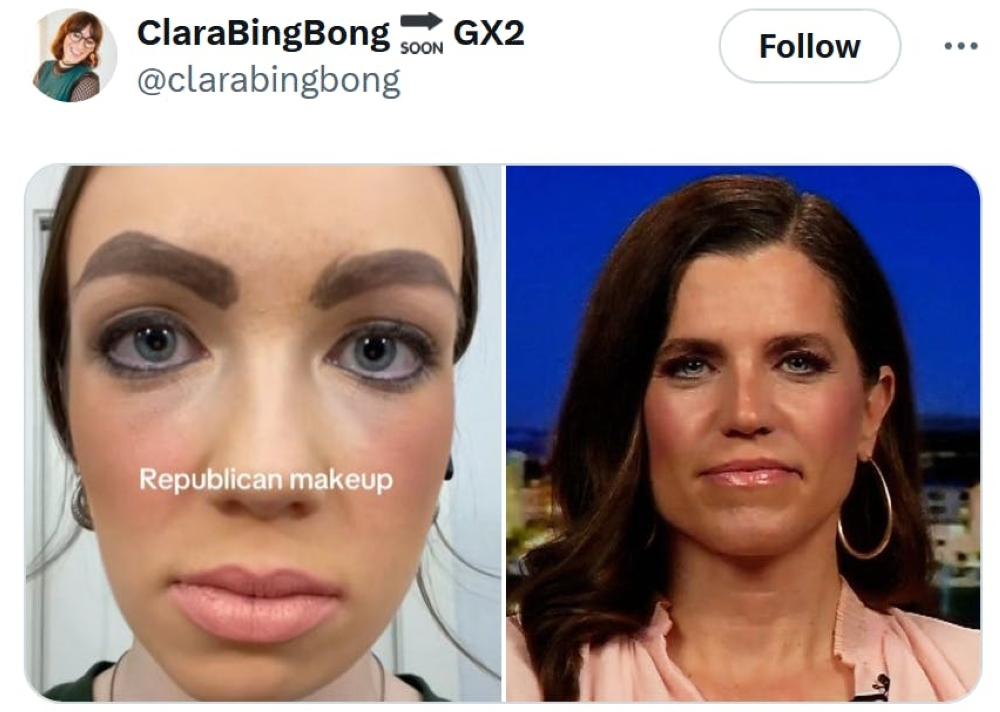Follow the clarabingbong account
This screenshot has width=1000, height=712.
pos(809,46)
